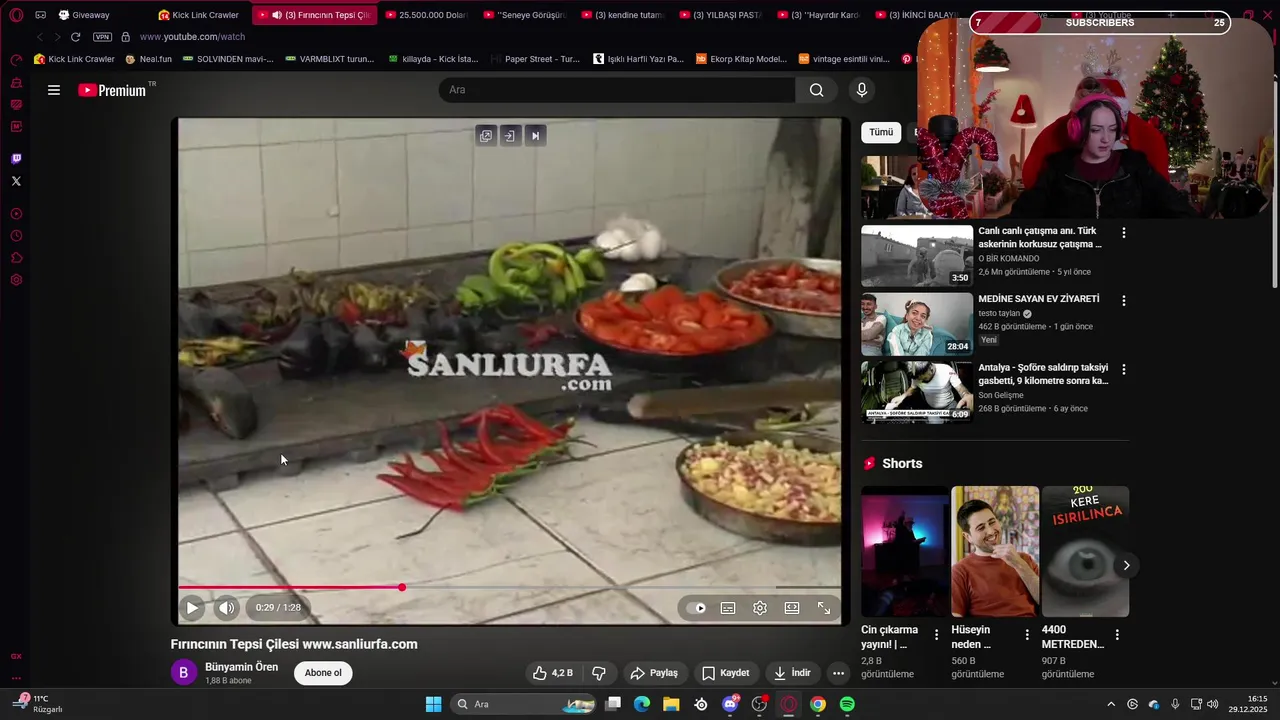Open Discord from taskbar
This screenshot has height=720, width=1280.
coord(730,704)
